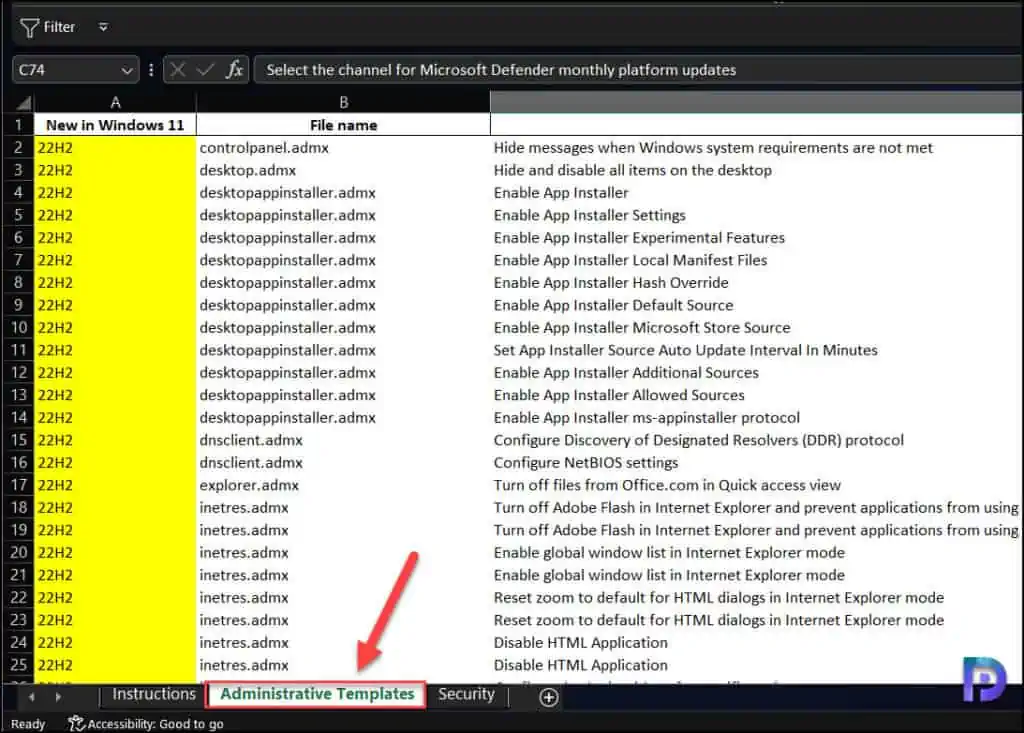1024x733 pixels.
Task: Click the 'New in Windows 11' header cell
Action: click(x=115, y=125)
